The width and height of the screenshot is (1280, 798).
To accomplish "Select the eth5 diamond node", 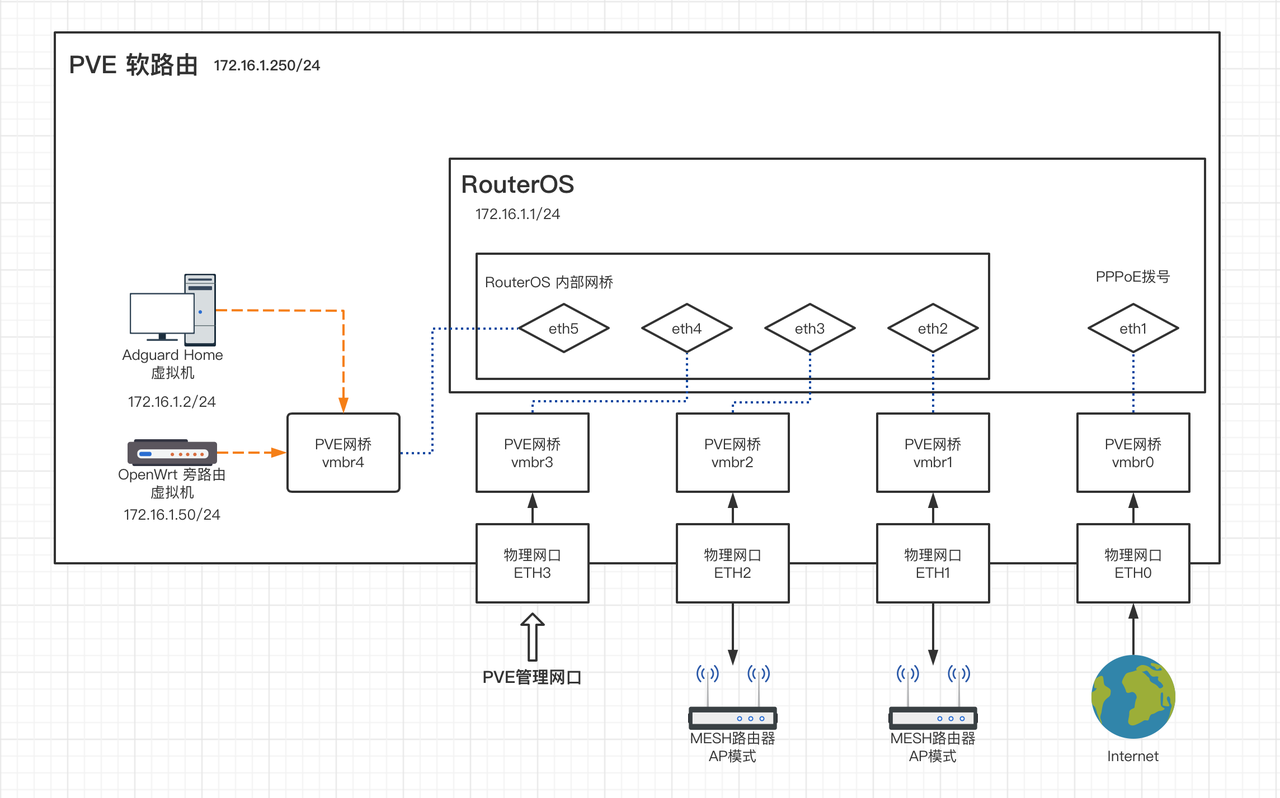I will pyautogui.click(x=564, y=328).
